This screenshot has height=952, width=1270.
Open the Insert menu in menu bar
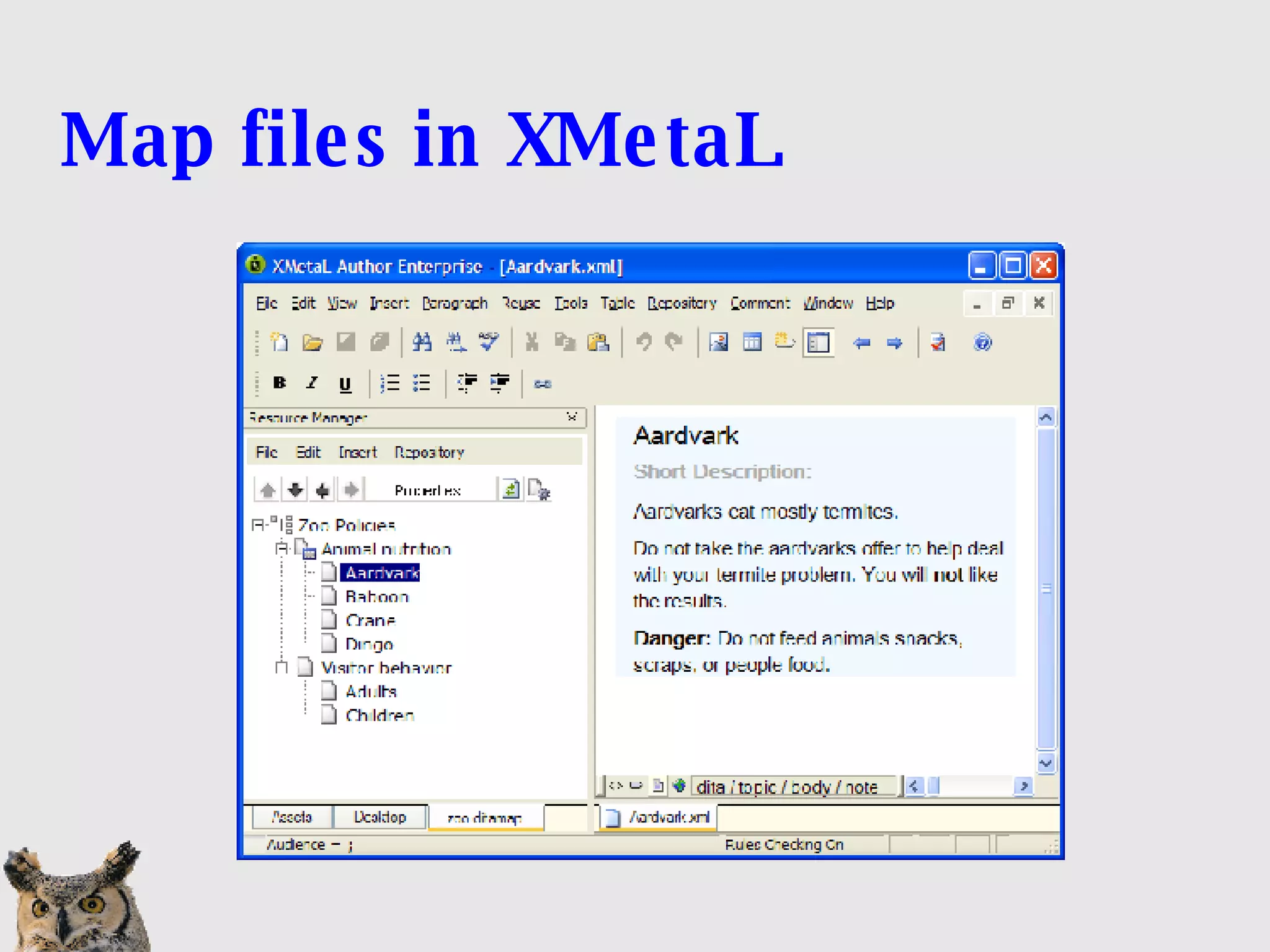[389, 303]
